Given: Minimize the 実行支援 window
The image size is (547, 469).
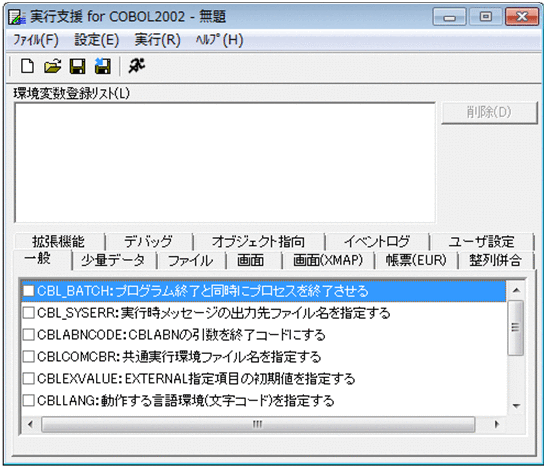Looking at the screenshot, I should (x=449, y=17).
